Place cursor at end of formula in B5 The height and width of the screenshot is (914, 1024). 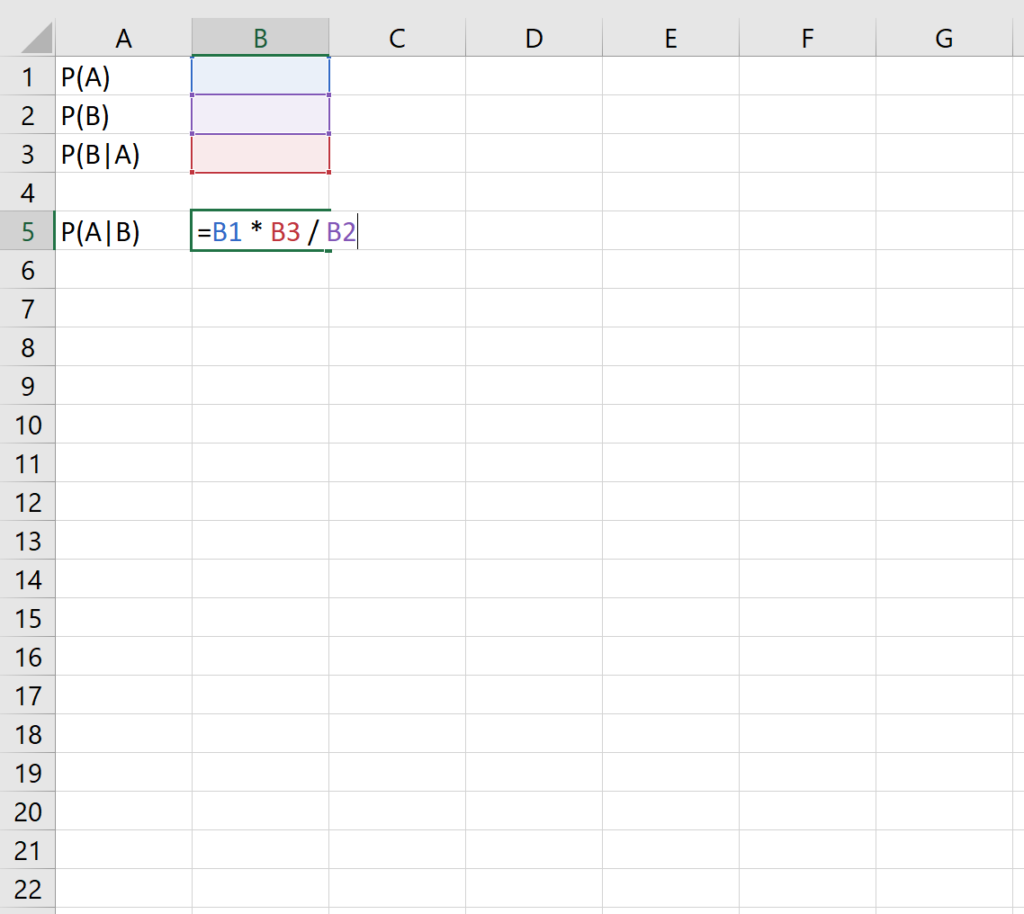click(356, 231)
